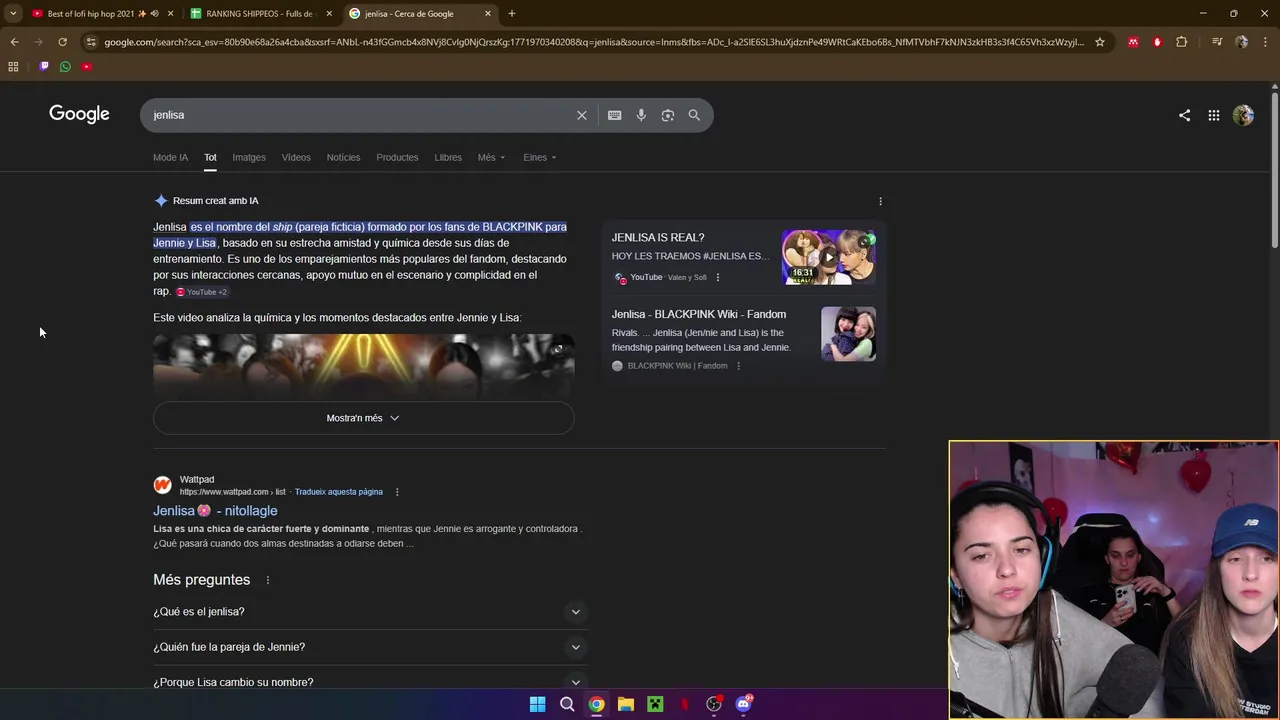The width and height of the screenshot is (1280, 720).
Task: Bookmark this page with the star icon
Action: click(x=1100, y=42)
